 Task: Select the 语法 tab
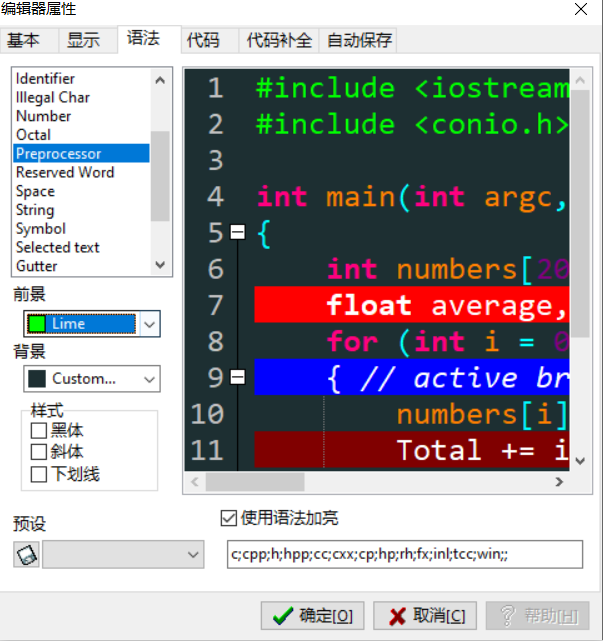pyautogui.click(x=149, y=39)
